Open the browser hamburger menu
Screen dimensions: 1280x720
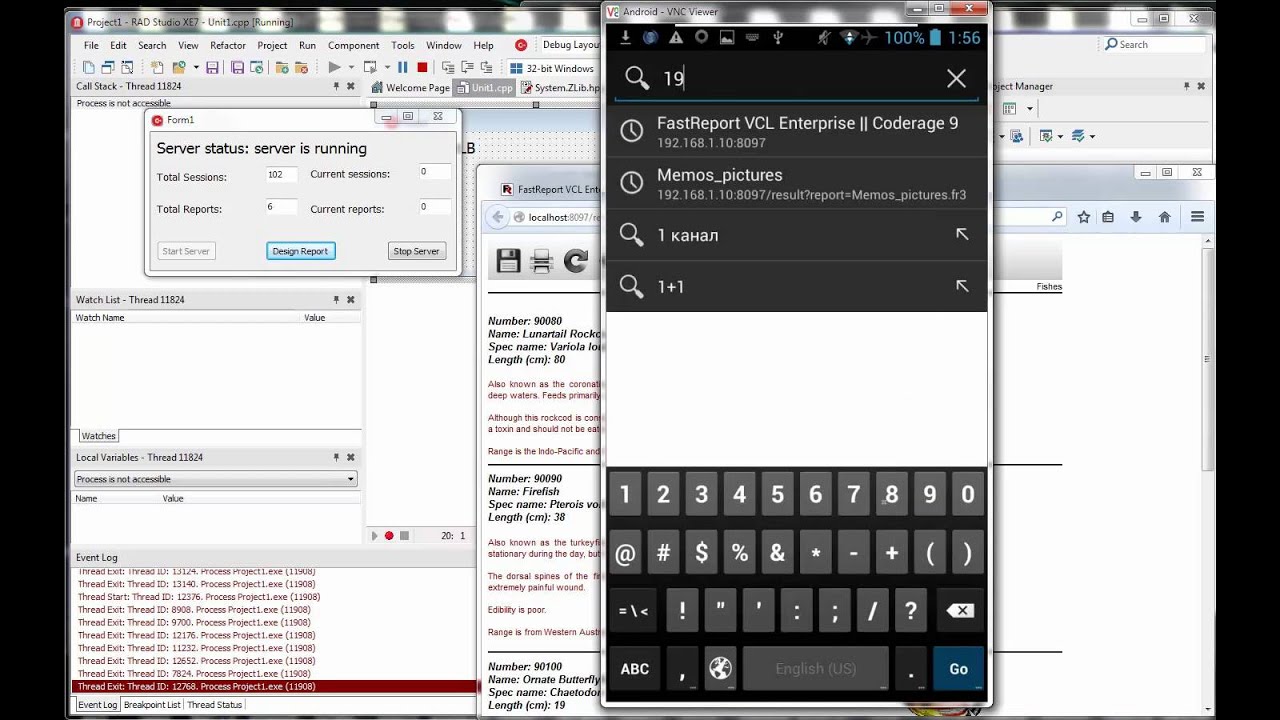pyautogui.click(x=1197, y=217)
